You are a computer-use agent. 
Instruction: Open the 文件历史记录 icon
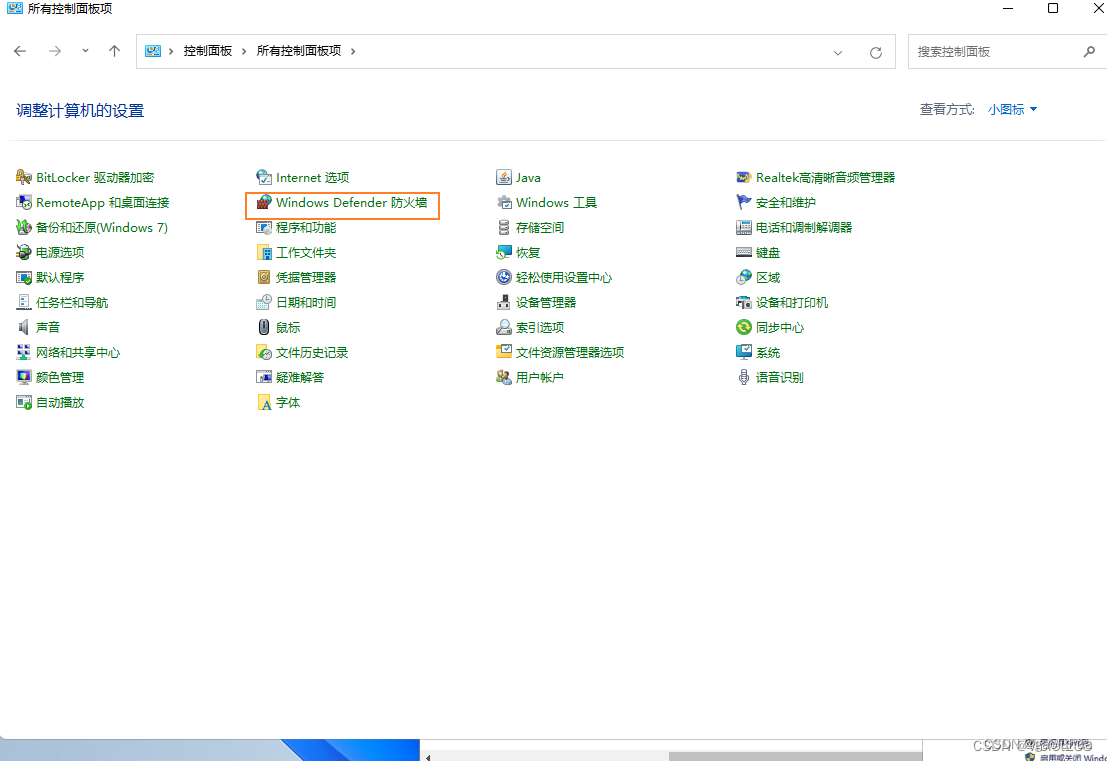pos(263,352)
